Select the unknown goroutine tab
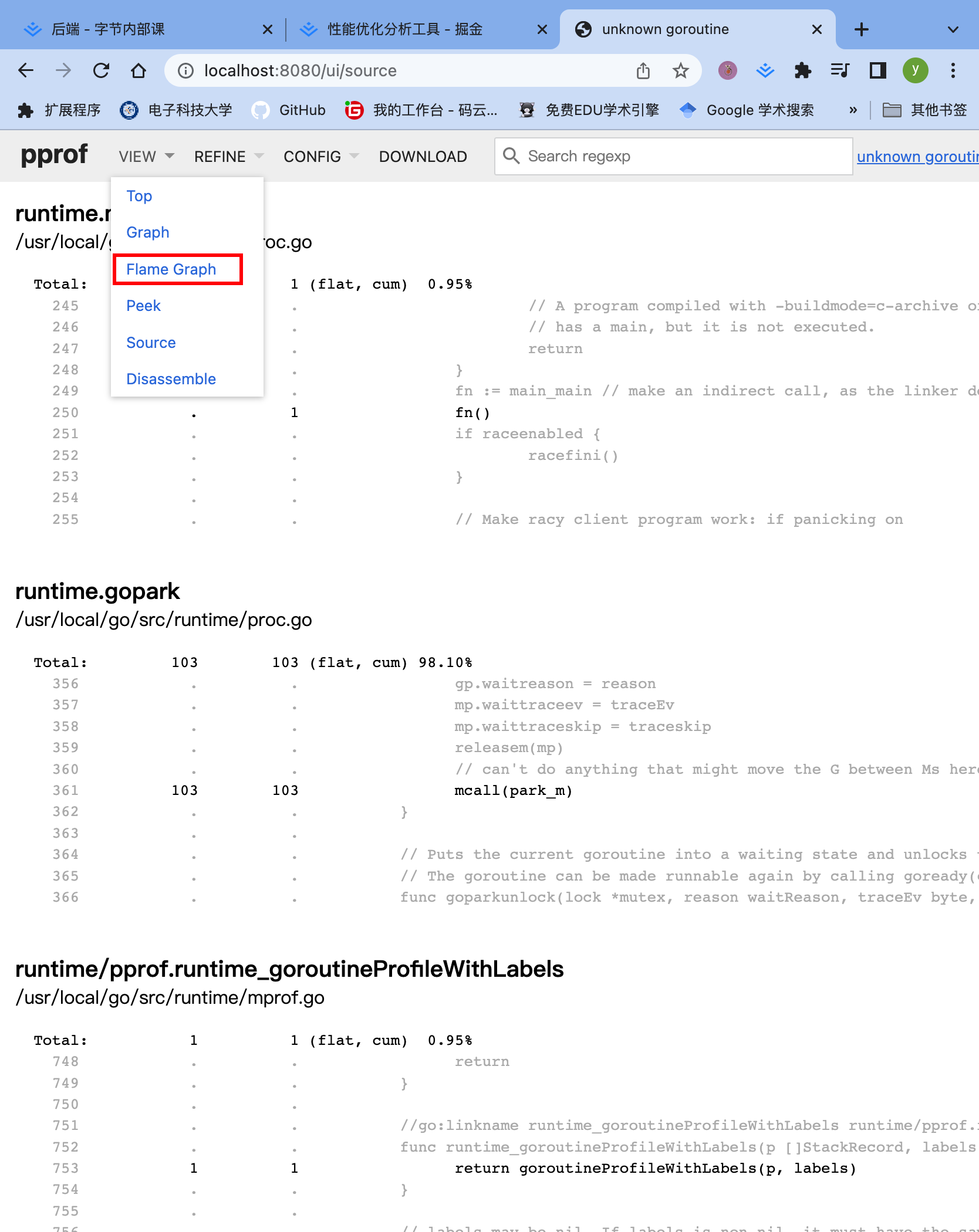The image size is (979, 1232). tap(698, 29)
